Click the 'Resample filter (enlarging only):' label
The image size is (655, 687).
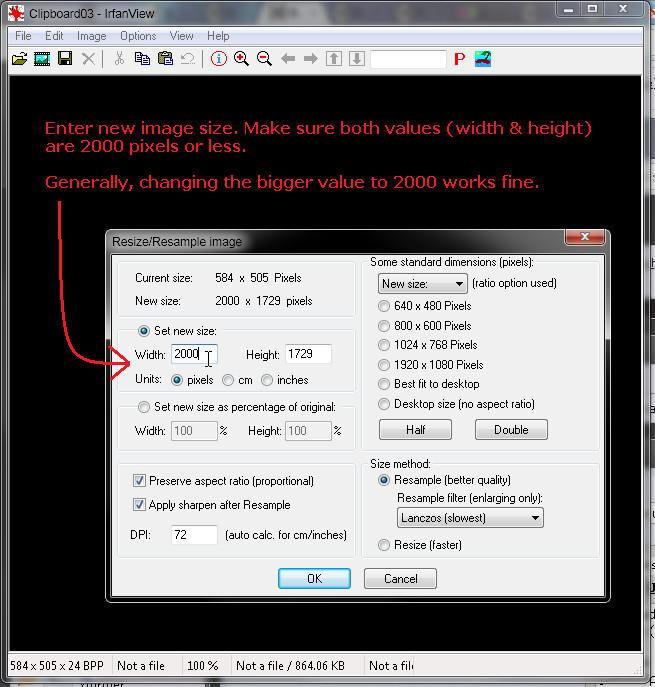tap(470, 498)
